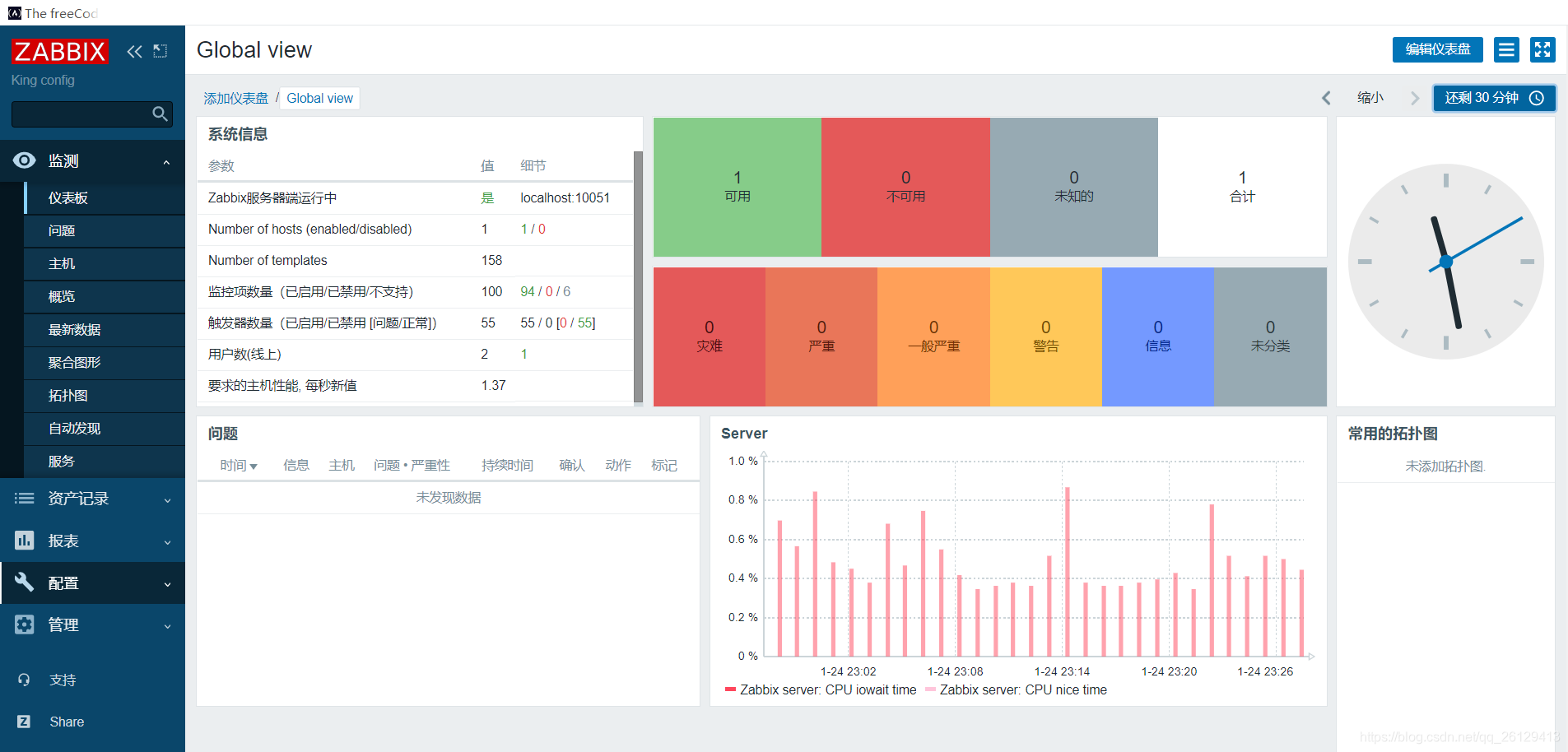Click the Number of templates row
Viewport: 1568px width, 752px height.
point(415,260)
